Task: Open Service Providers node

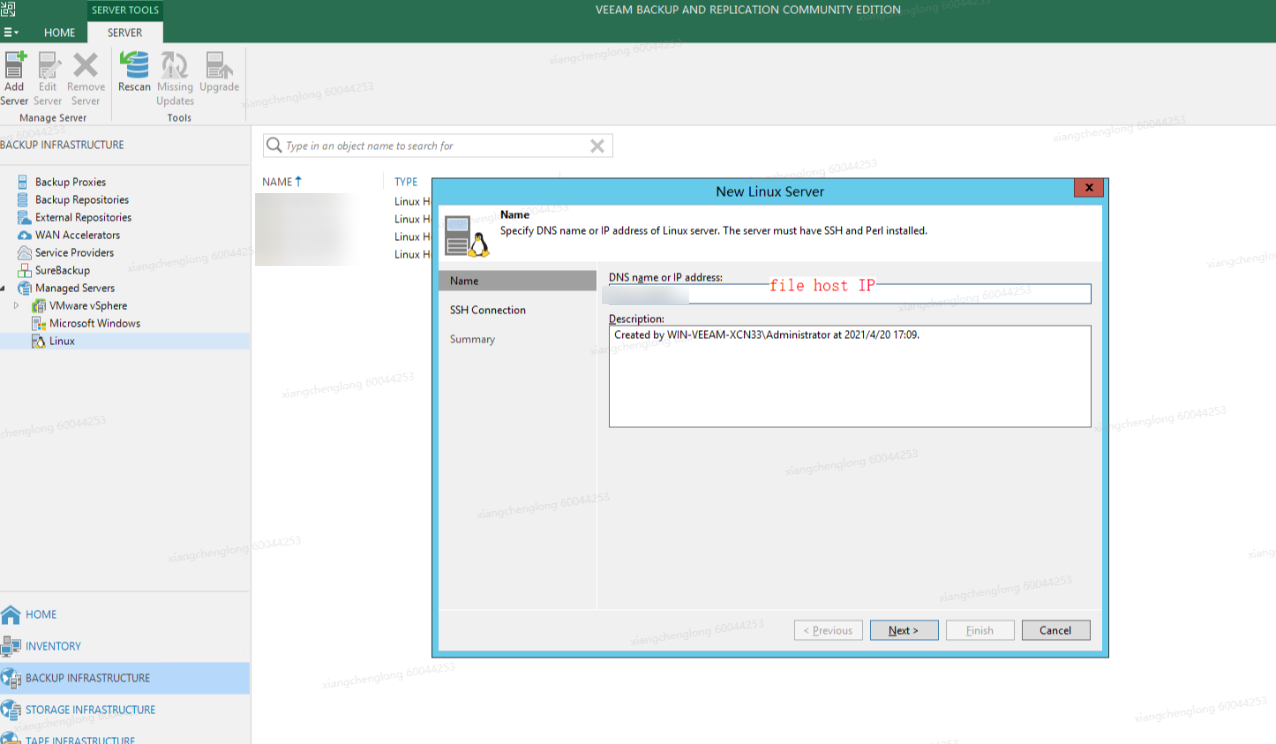Action: [x=74, y=253]
